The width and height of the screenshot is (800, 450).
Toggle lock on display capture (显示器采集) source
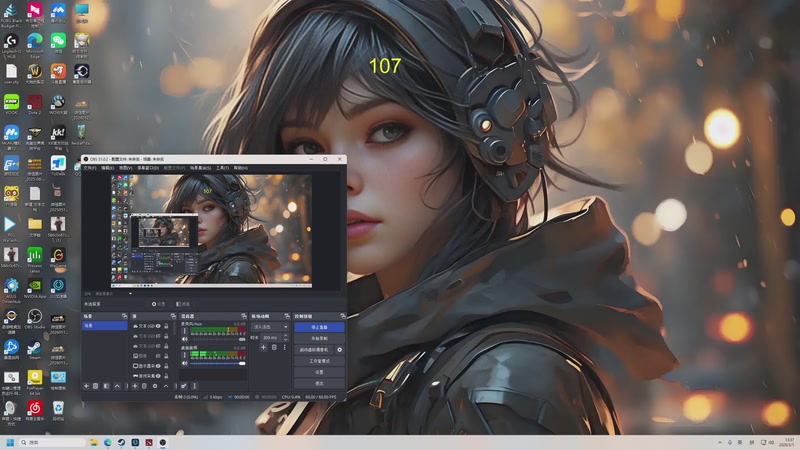click(166, 366)
